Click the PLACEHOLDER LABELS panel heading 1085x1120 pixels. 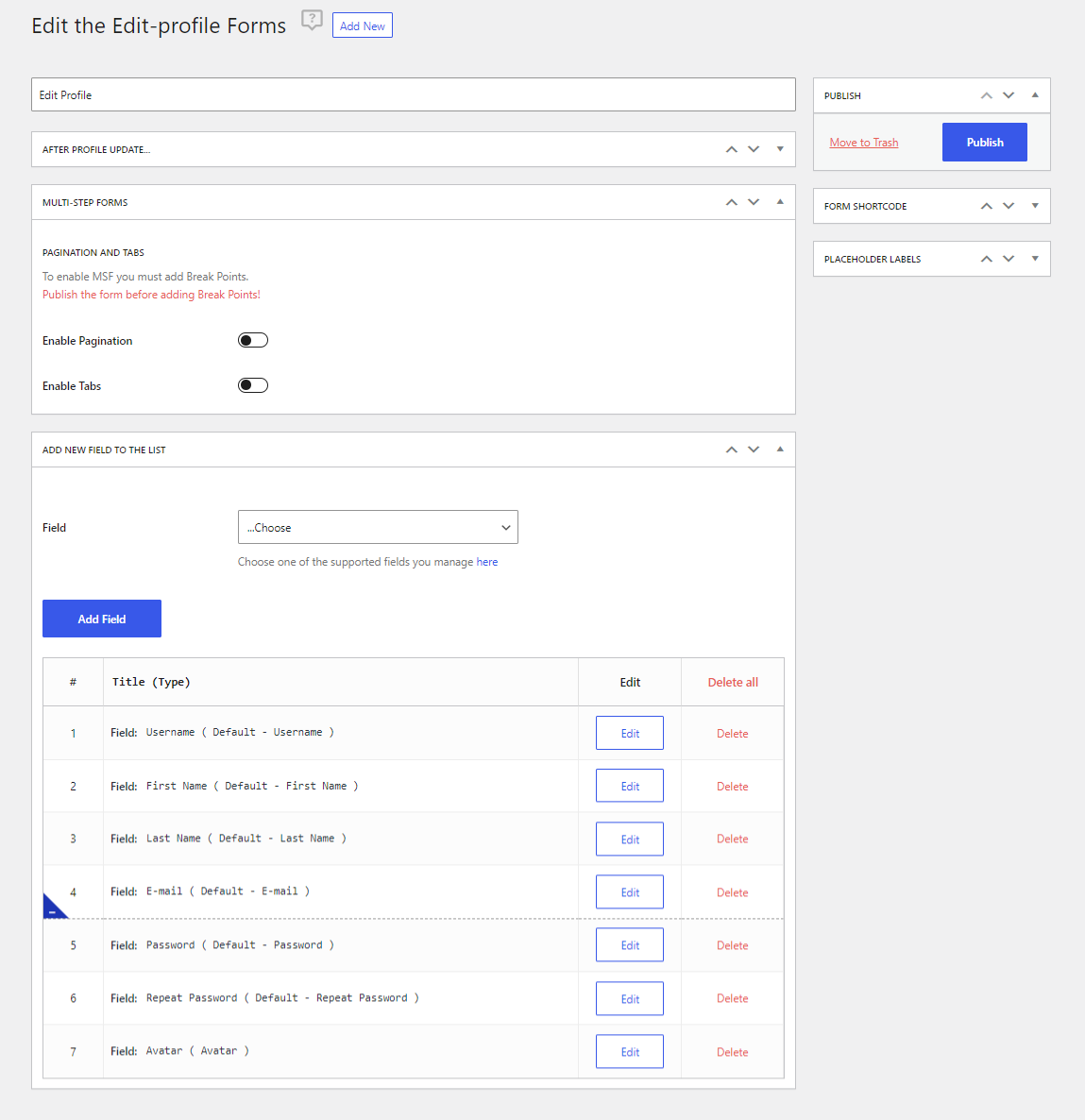[x=873, y=260]
